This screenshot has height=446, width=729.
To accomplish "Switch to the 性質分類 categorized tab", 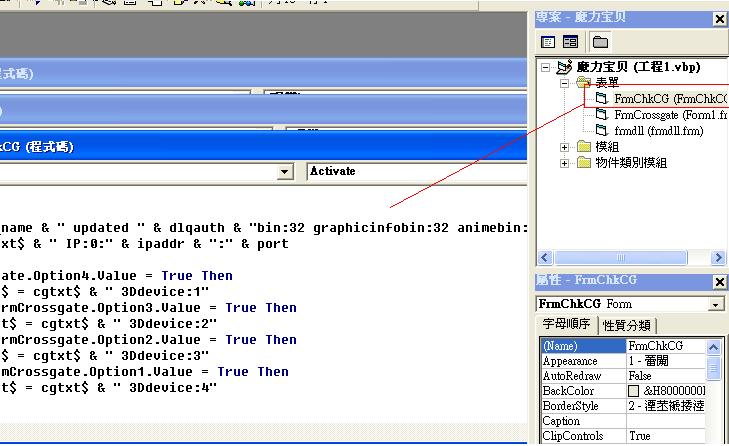I will 626,326.
